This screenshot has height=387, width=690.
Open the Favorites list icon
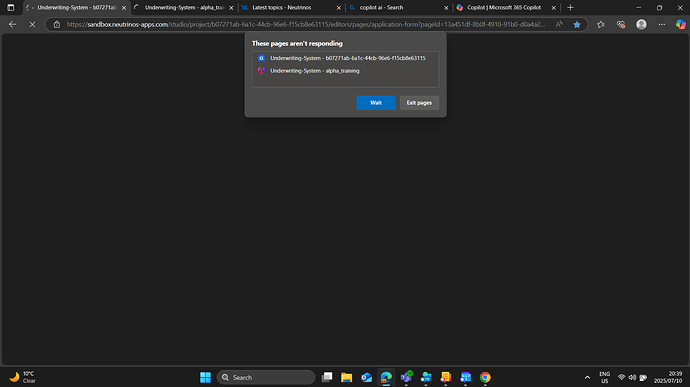point(601,25)
